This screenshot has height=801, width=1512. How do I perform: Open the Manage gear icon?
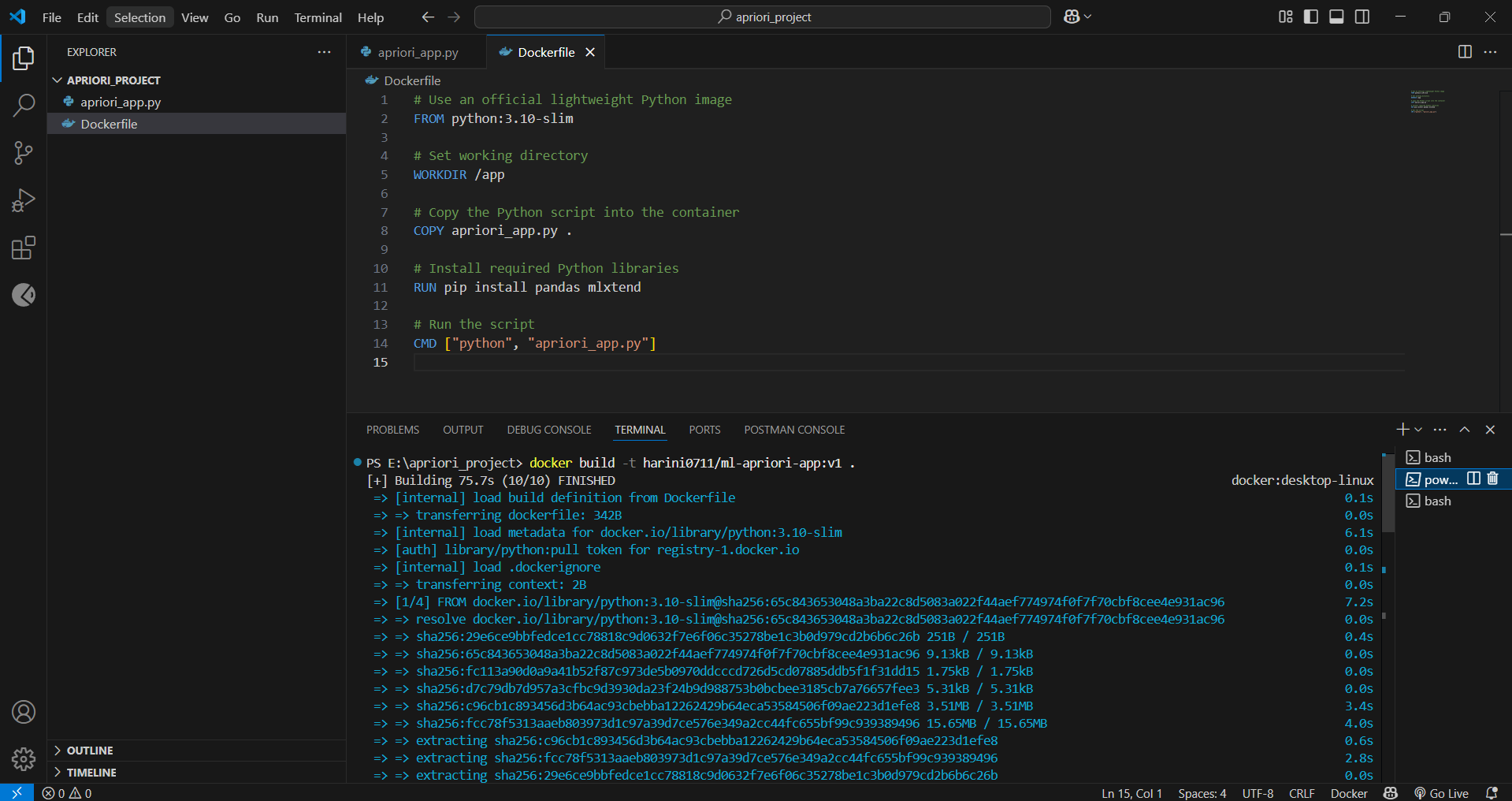click(24, 759)
